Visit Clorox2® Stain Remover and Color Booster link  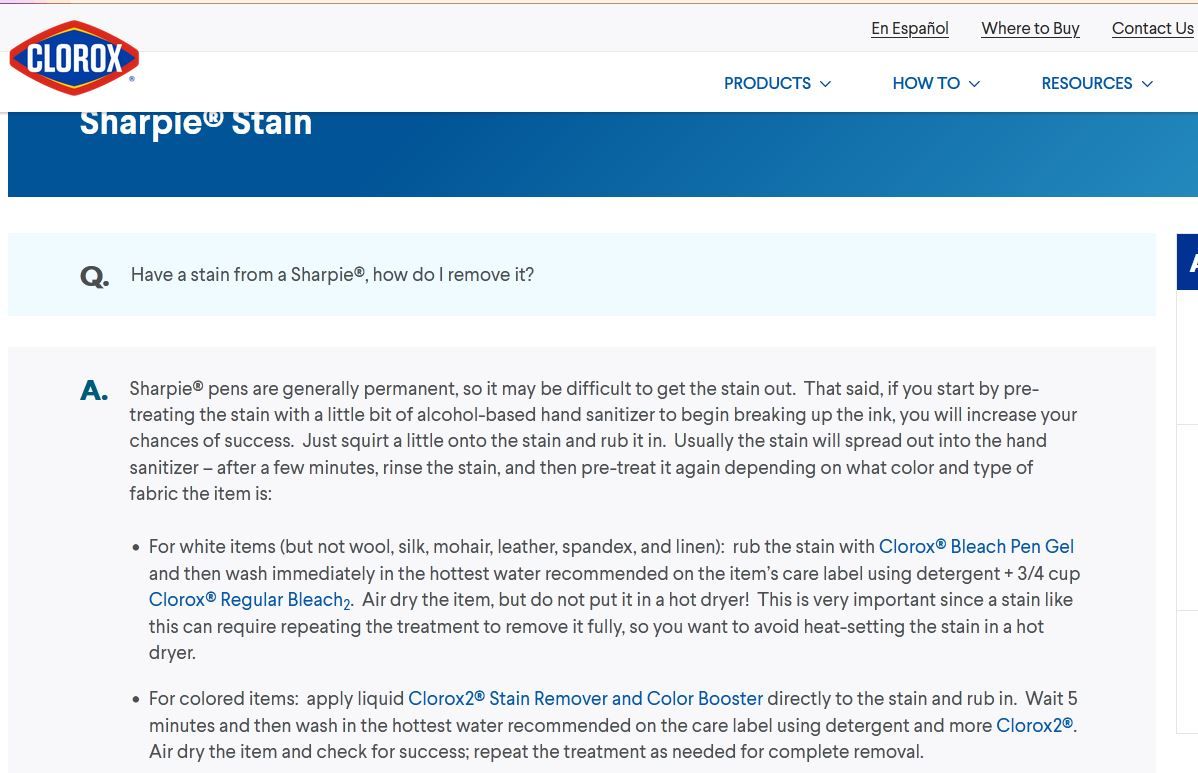[585, 698]
